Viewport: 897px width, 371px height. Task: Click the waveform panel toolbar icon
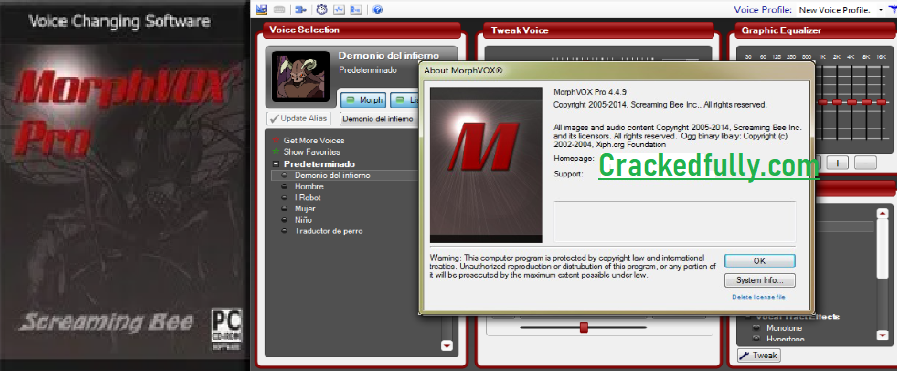[339, 9]
